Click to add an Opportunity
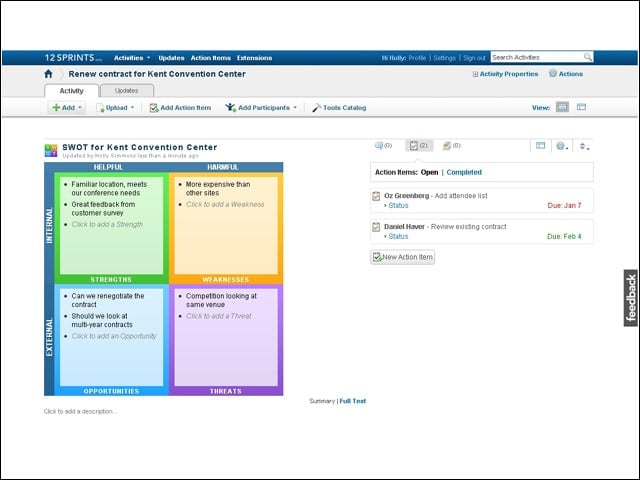The width and height of the screenshot is (640, 480). click(114, 336)
